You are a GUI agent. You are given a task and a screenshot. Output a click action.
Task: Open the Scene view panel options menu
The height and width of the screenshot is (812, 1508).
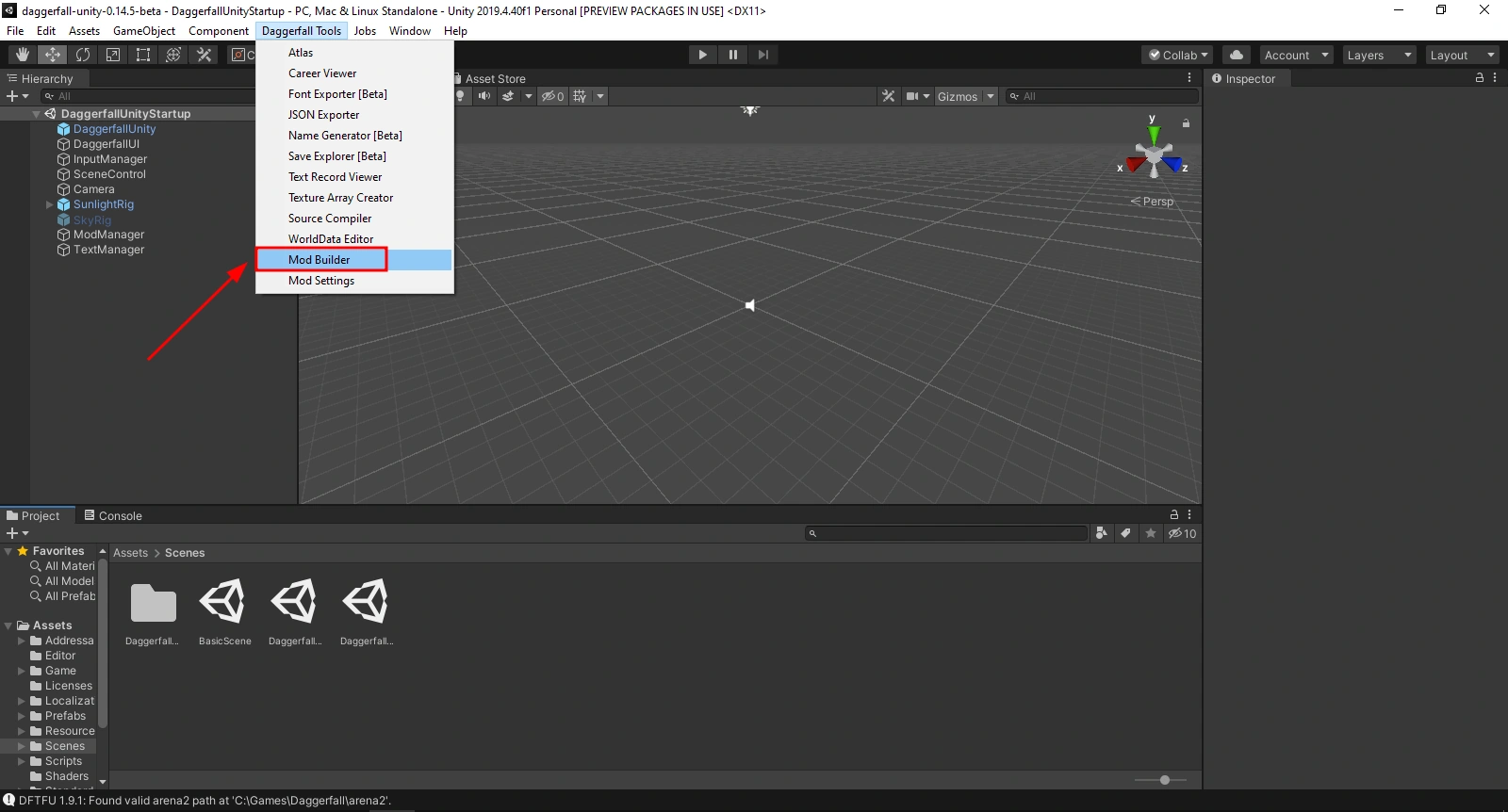1189,78
